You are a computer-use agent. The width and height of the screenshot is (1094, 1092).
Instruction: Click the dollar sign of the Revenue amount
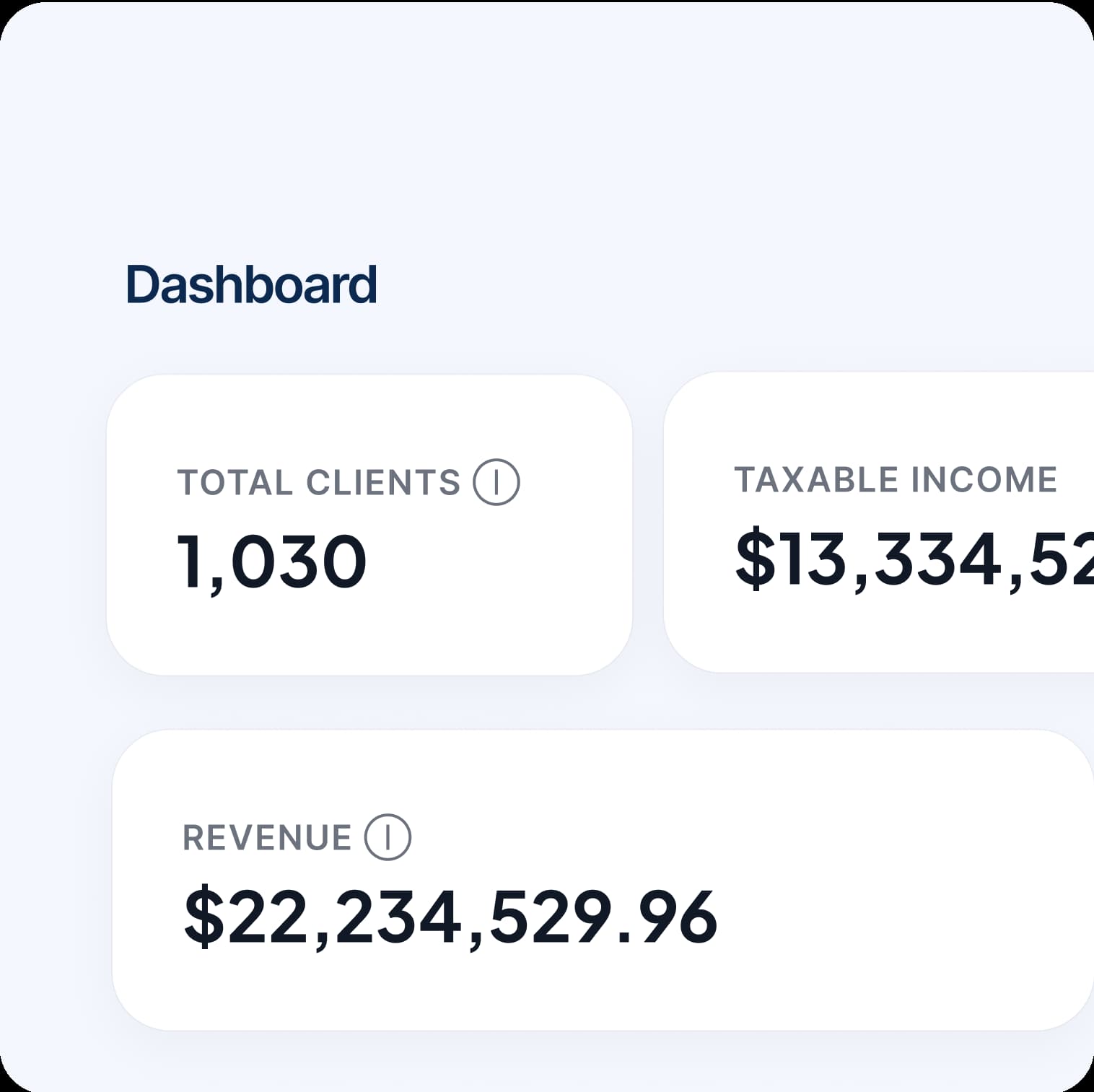tap(204, 917)
